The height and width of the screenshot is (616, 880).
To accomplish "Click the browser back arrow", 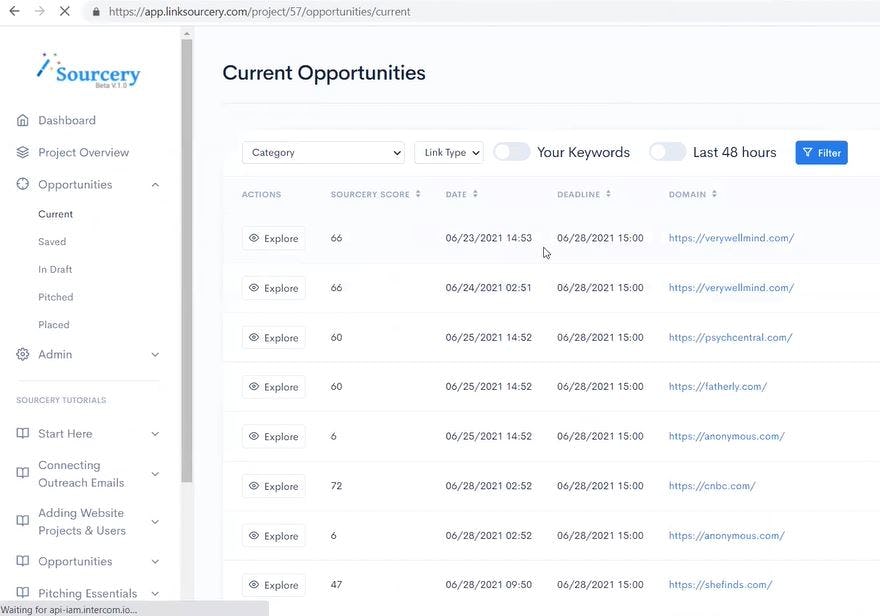I will coord(15,11).
